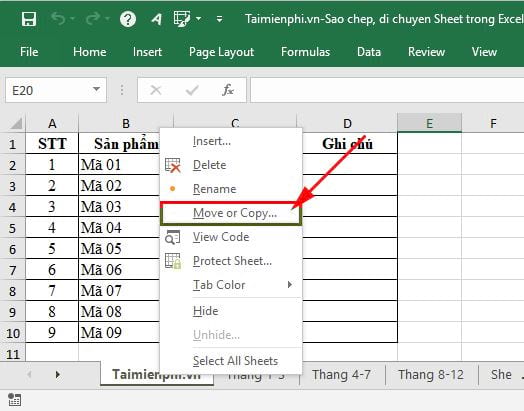Click the Redo arrow icon
The height and width of the screenshot is (411, 524).
tap(93, 19)
